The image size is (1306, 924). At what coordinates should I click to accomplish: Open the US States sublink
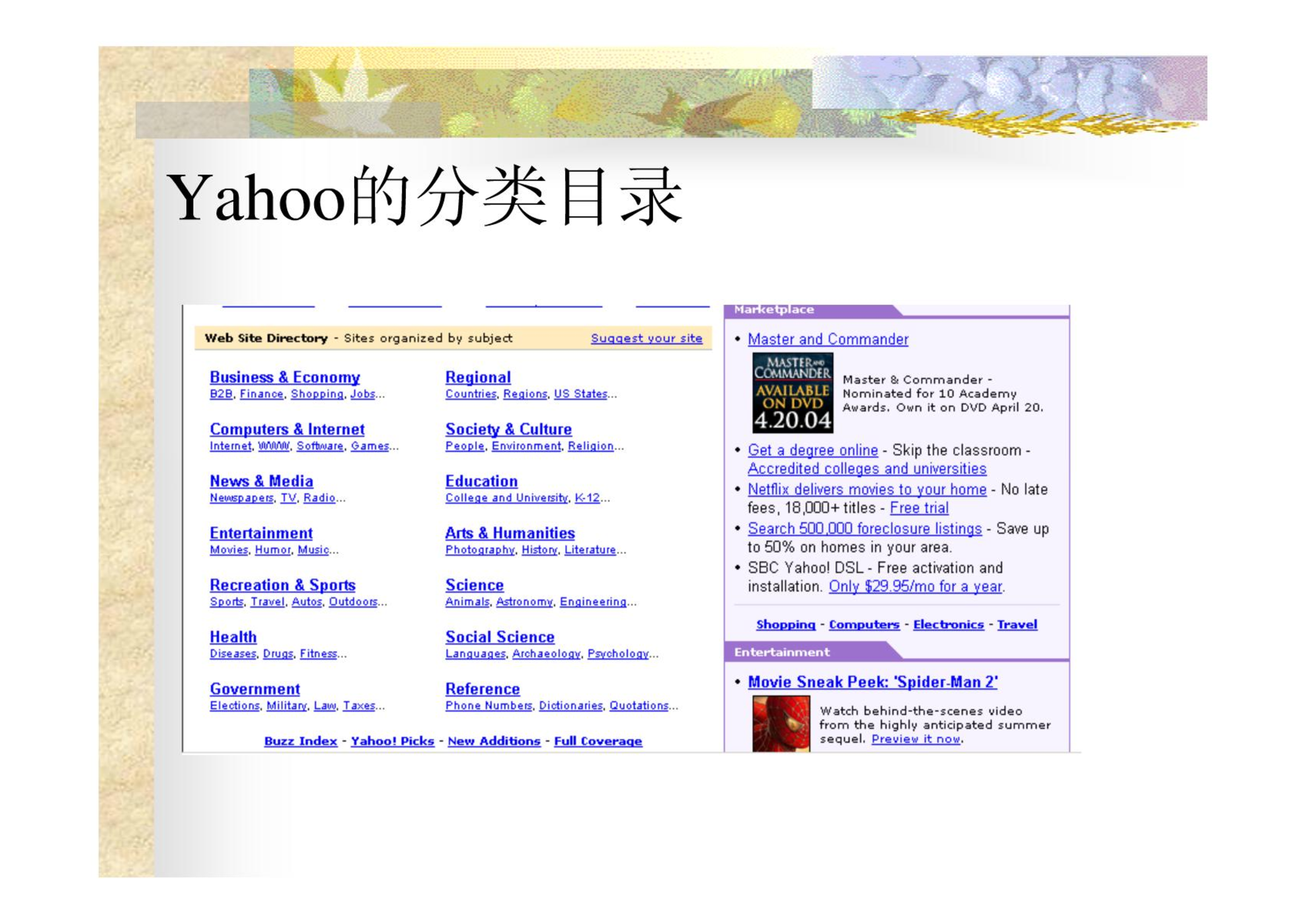coord(581,394)
